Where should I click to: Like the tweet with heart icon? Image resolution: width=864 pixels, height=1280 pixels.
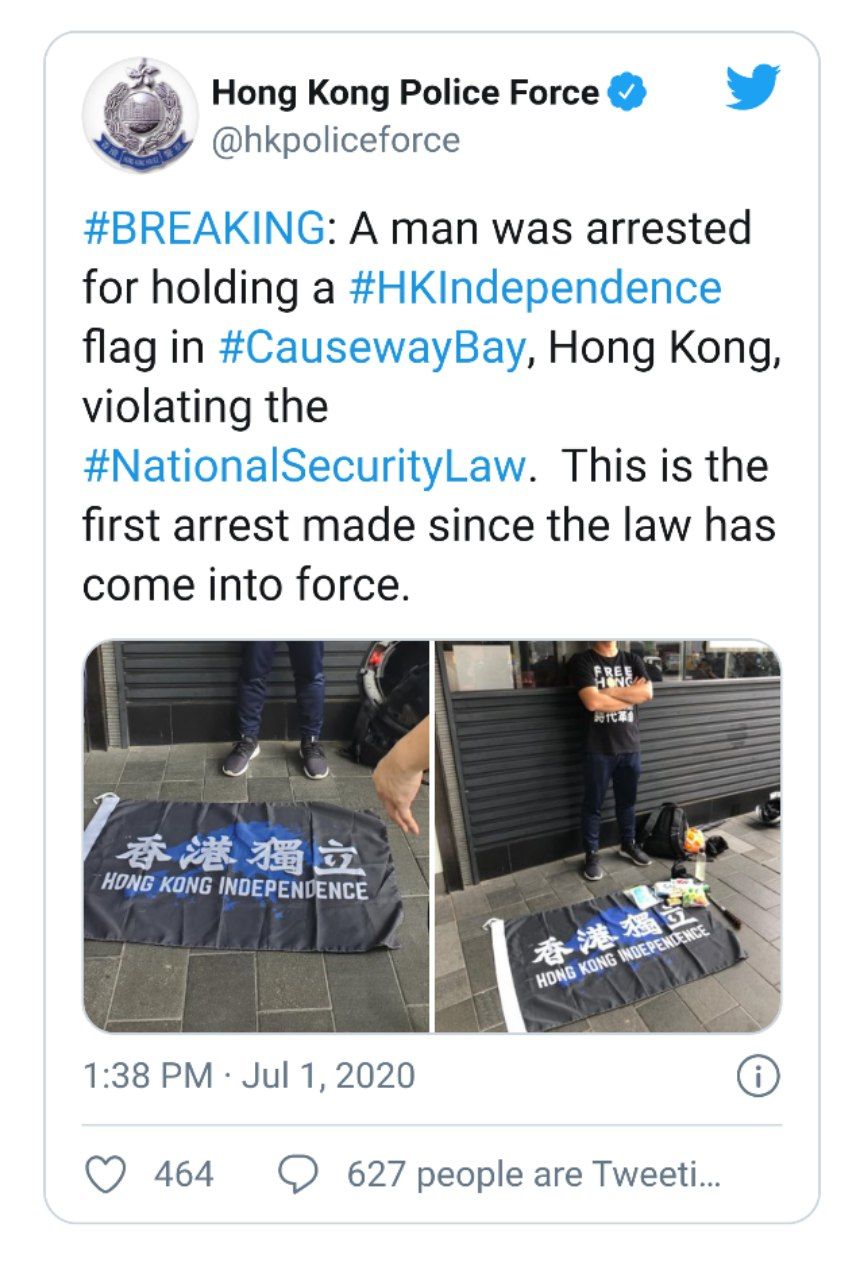[x=104, y=1173]
